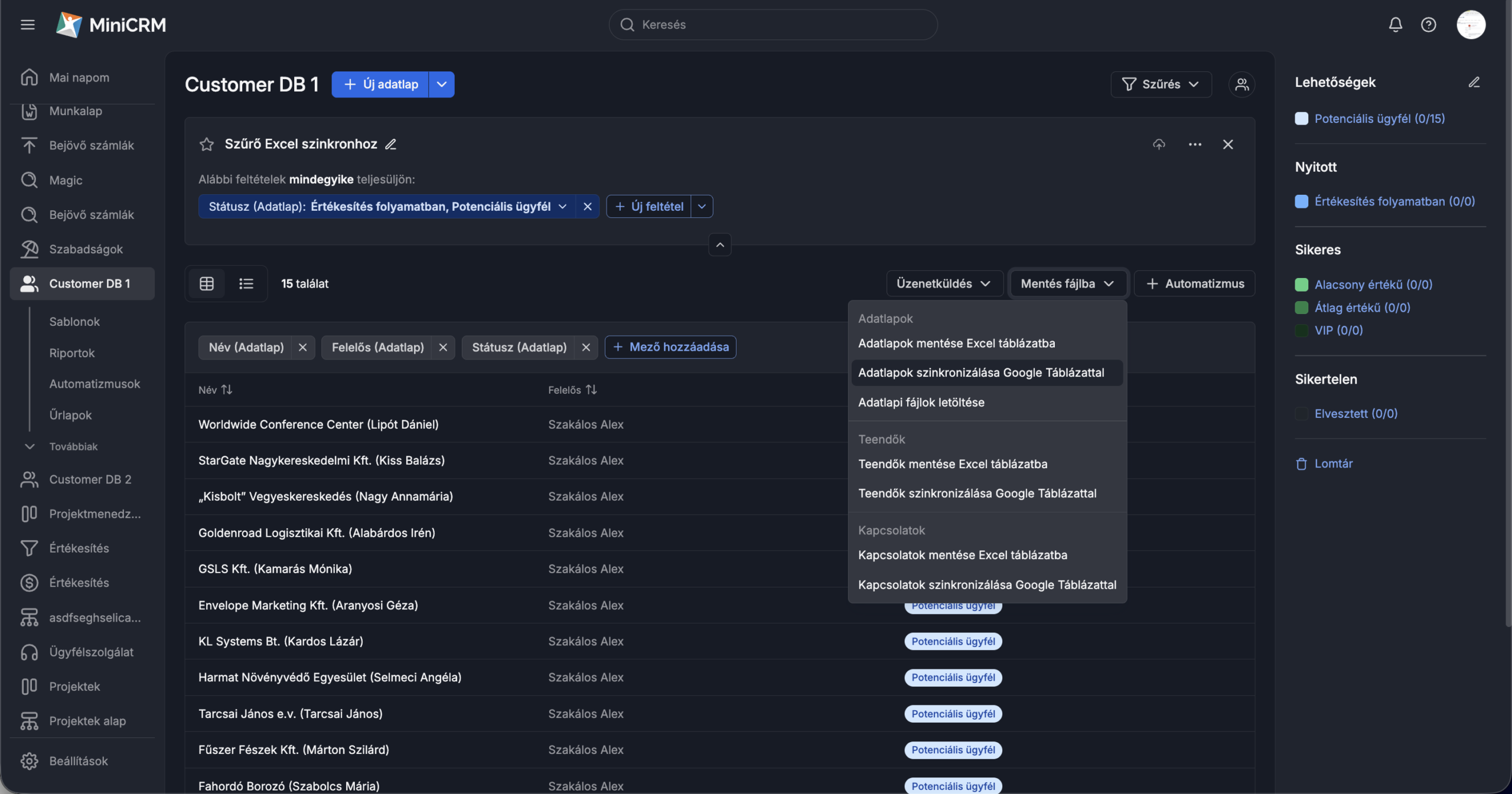
Task: Open the help question mark icon
Action: 1428,25
